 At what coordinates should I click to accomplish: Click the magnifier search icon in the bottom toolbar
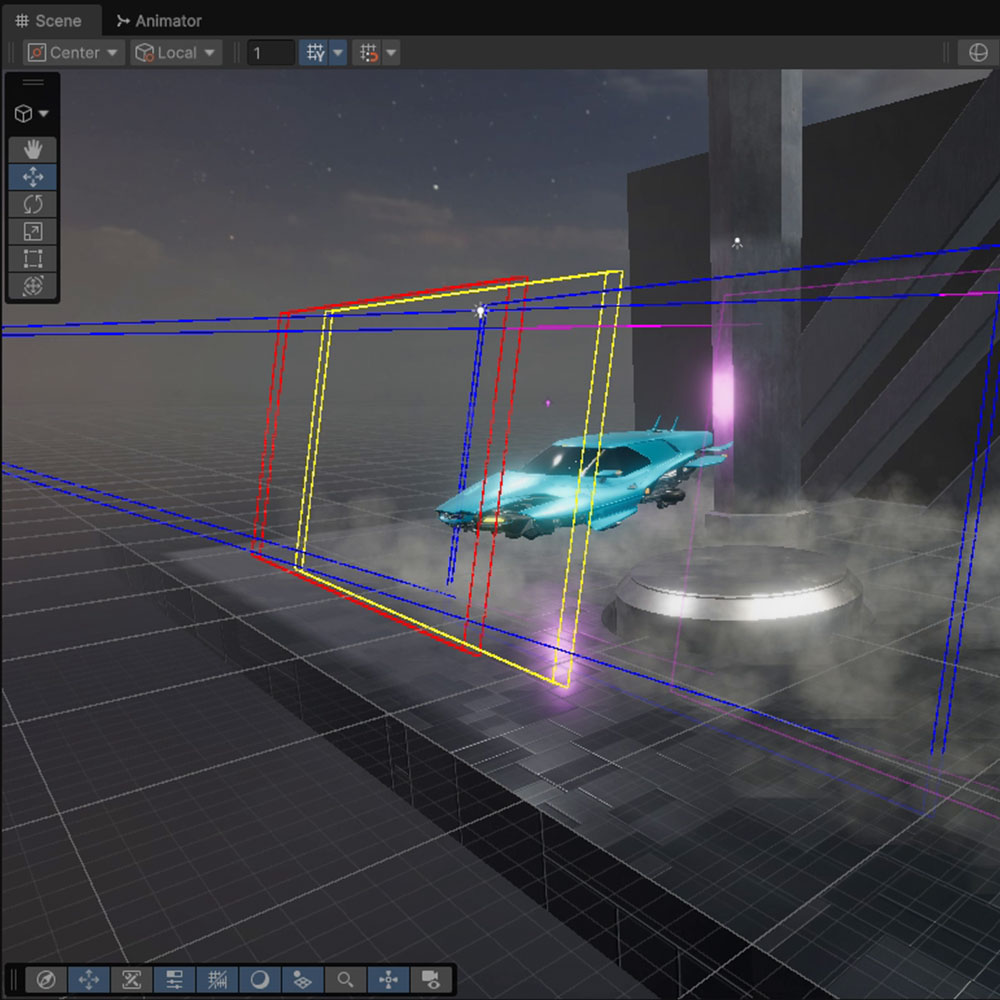(x=346, y=979)
